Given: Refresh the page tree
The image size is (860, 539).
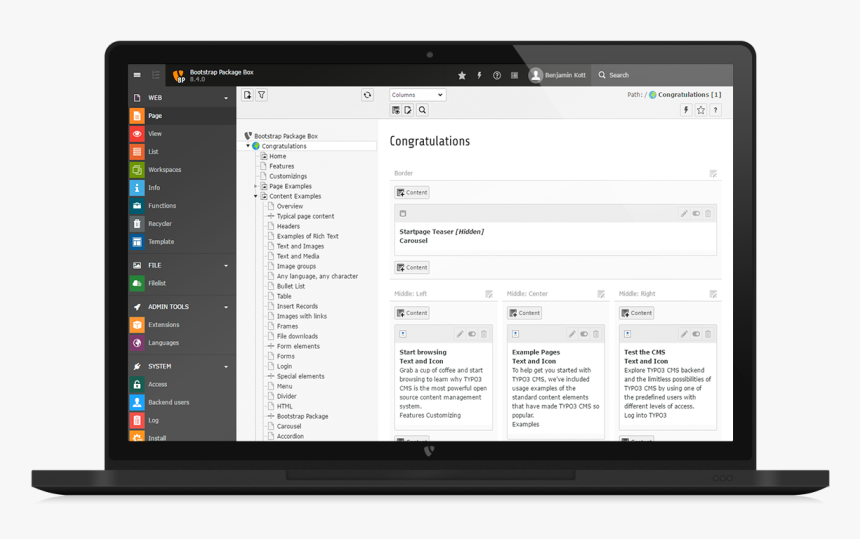Looking at the screenshot, I should [367, 95].
